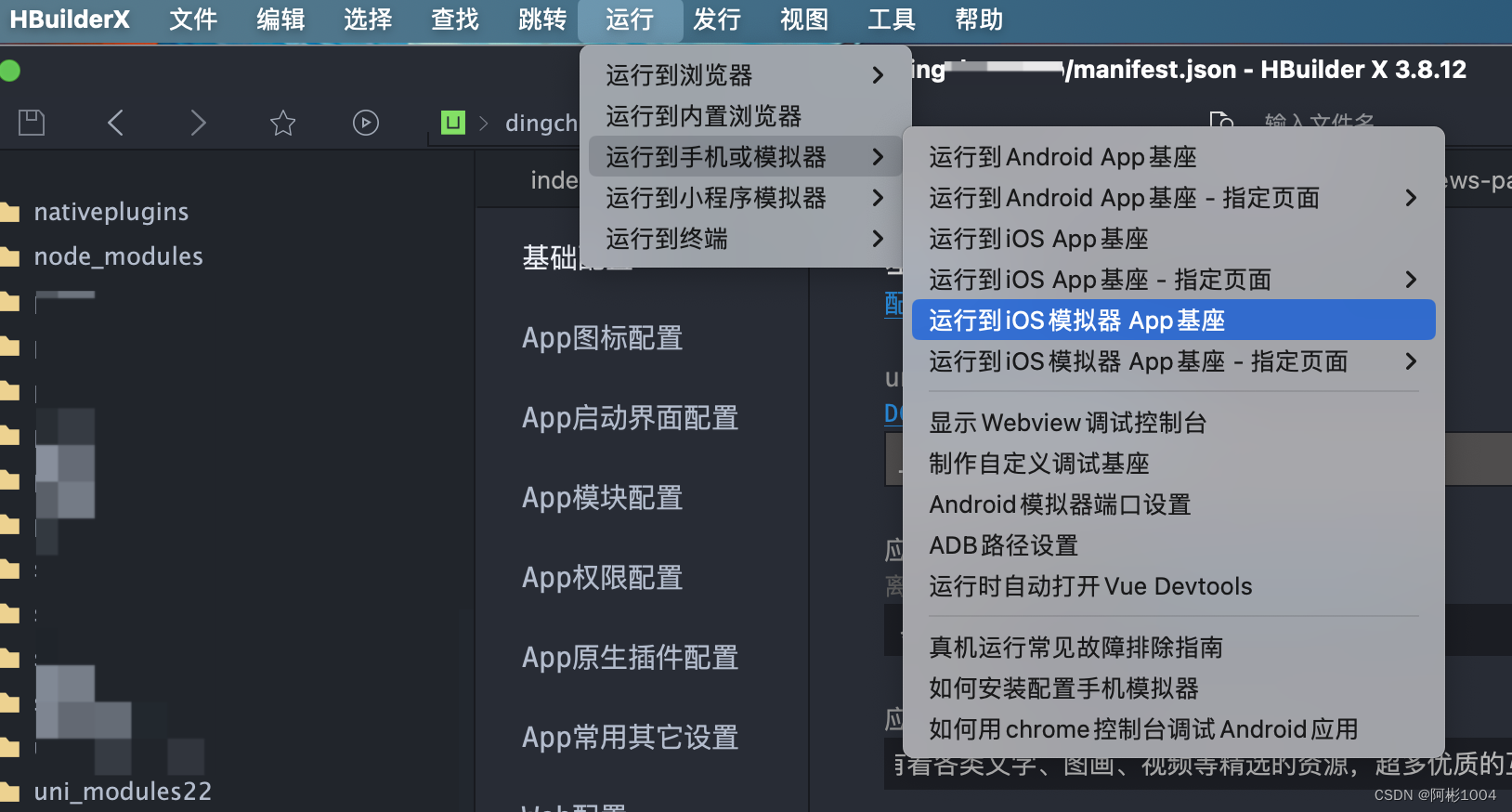Click the uni_modules22 folder icon
This screenshot has width=1512, height=812.
[x=9, y=792]
